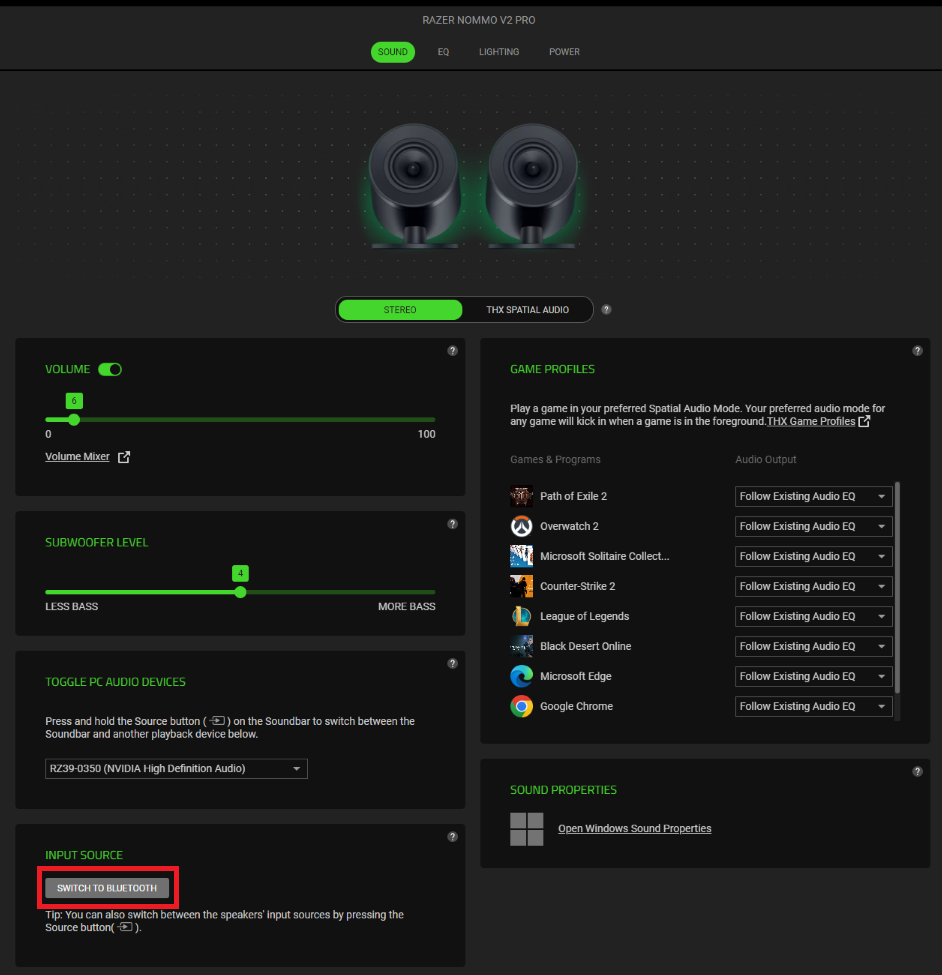Select the League of Legends game icon

tap(521, 616)
